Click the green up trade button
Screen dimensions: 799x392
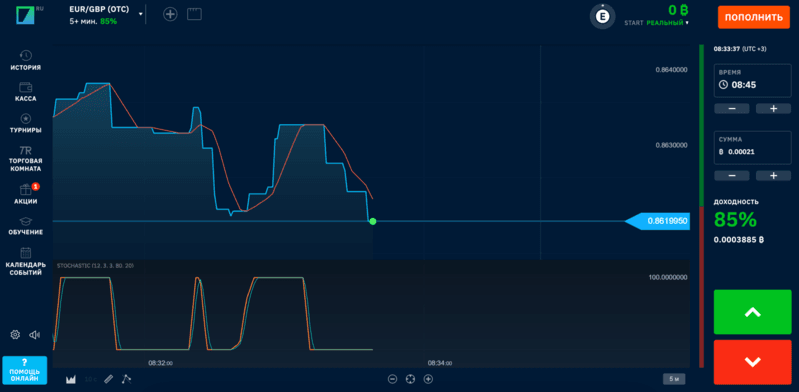(753, 312)
